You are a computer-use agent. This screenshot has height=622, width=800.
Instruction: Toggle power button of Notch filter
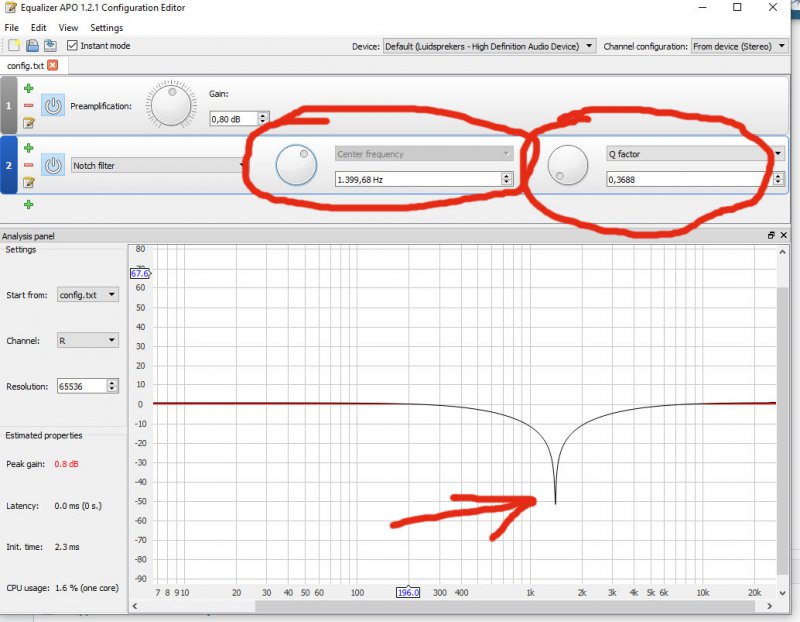pyautogui.click(x=53, y=165)
